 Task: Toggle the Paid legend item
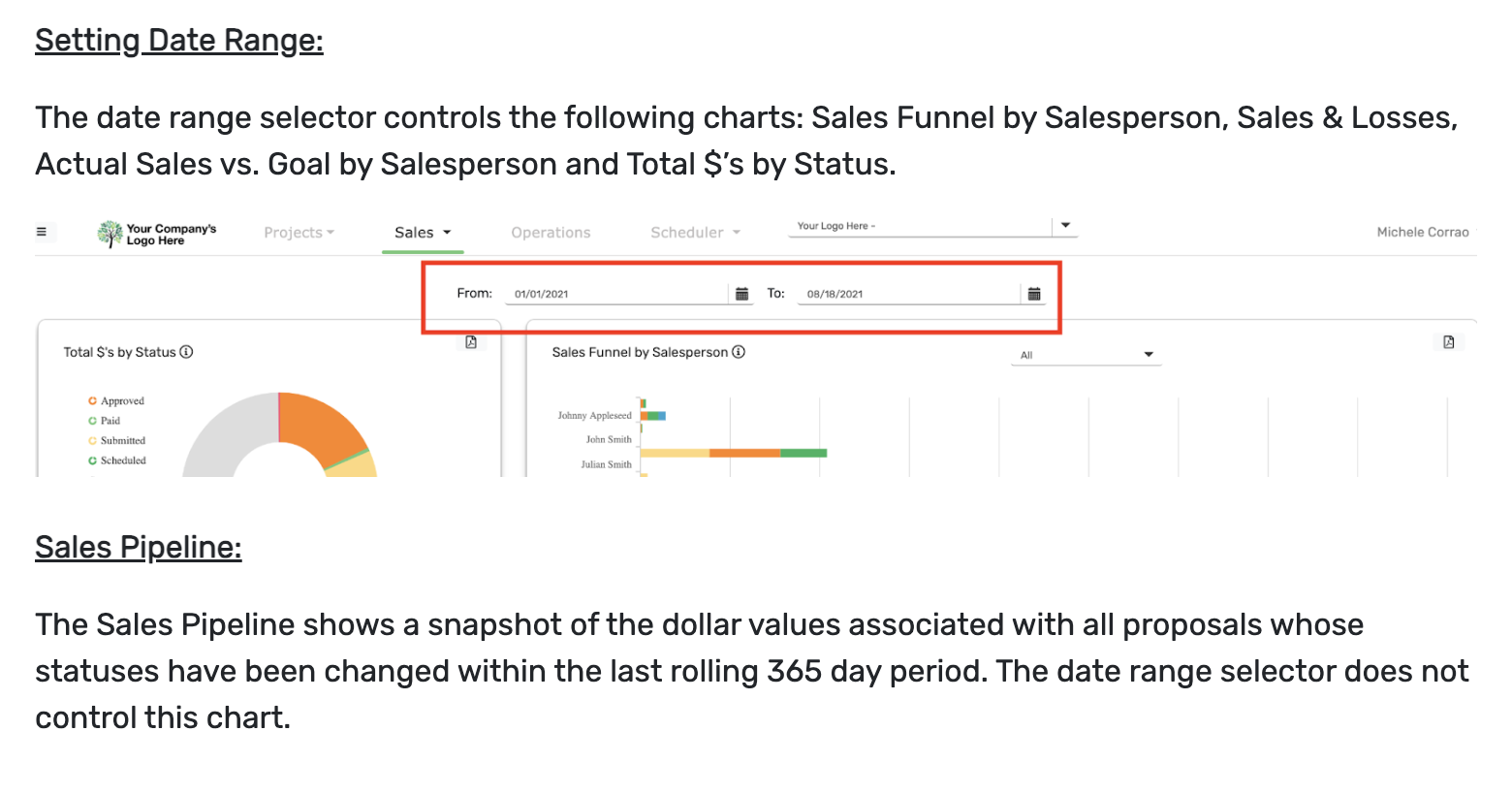coord(104,421)
